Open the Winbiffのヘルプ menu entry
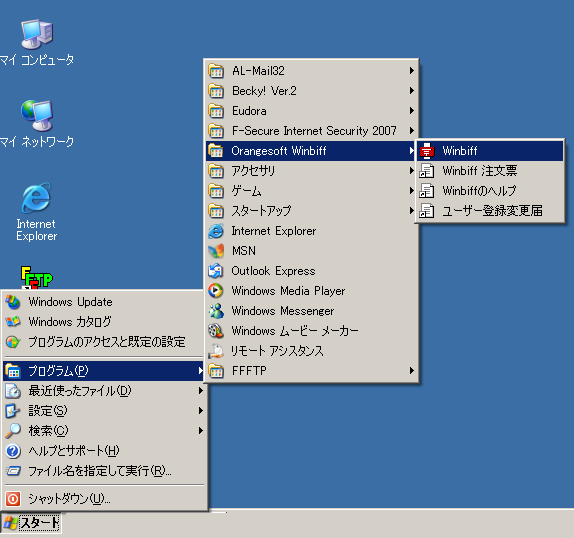This screenshot has width=574, height=538. coord(490,191)
